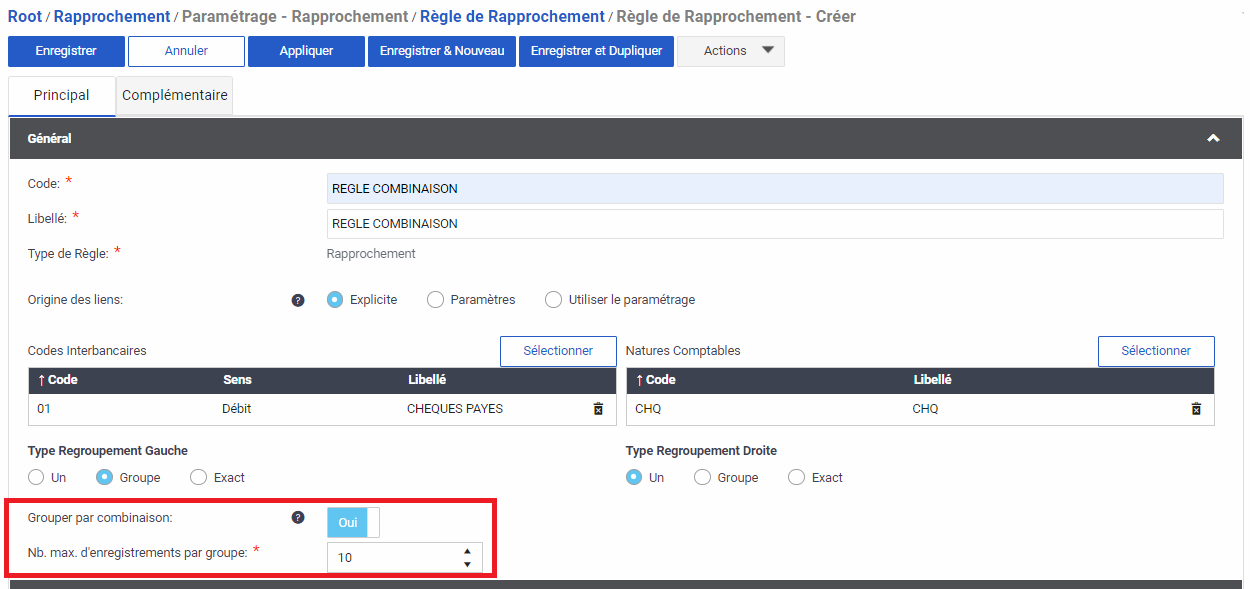Open the Principal tab
Screen dimensions: 1250x589
(x=62, y=96)
